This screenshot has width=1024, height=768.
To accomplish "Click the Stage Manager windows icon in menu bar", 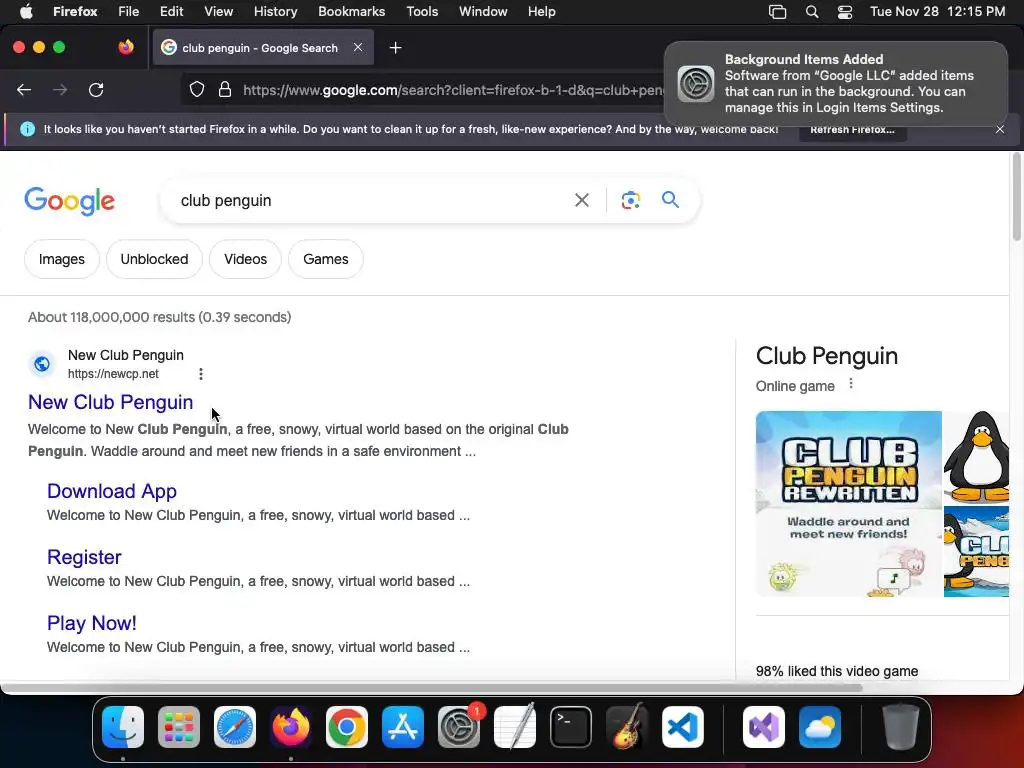I will (x=777, y=12).
